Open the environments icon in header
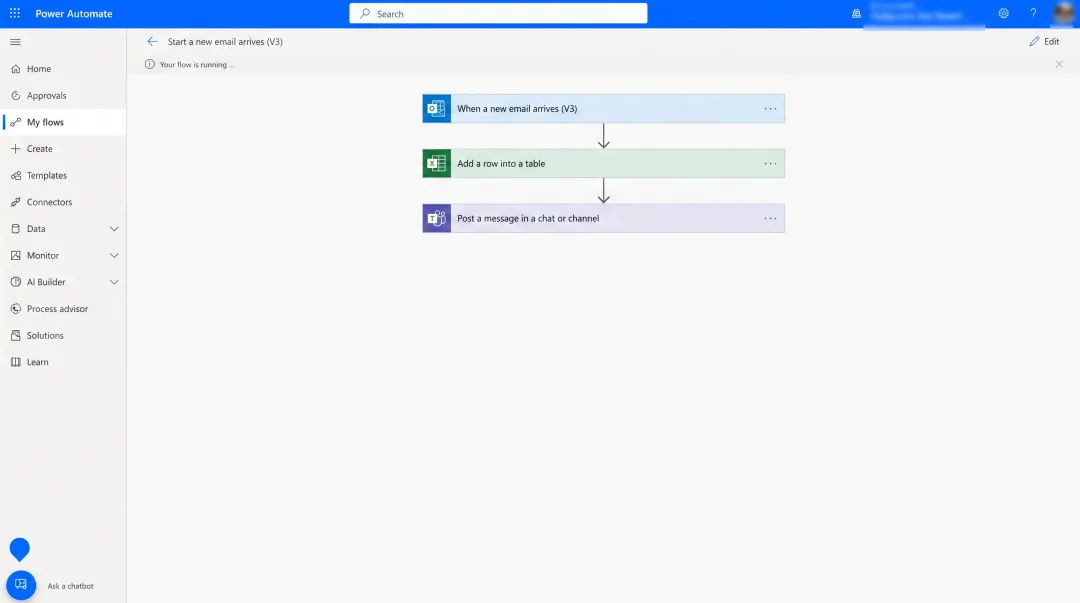The height and width of the screenshot is (603, 1080). click(856, 14)
